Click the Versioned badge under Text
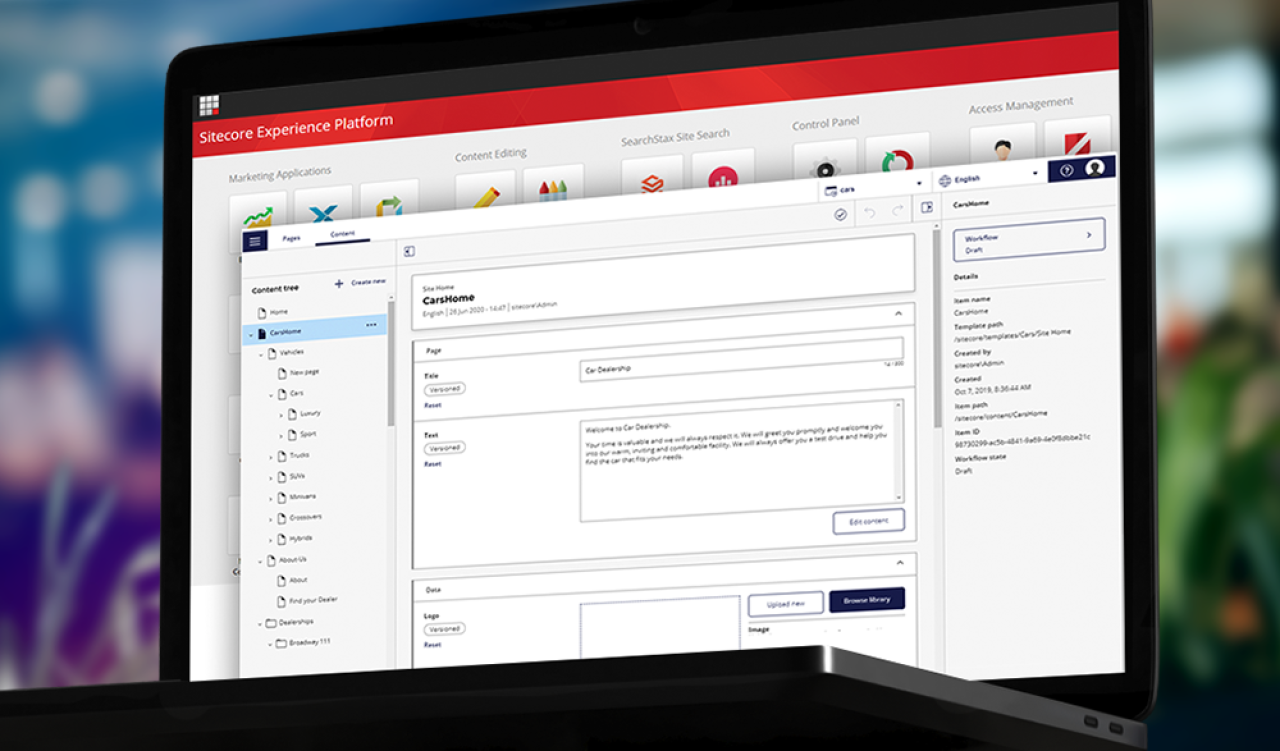Image resolution: width=1280 pixels, height=751 pixels. pyautogui.click(x=445, y=448)
